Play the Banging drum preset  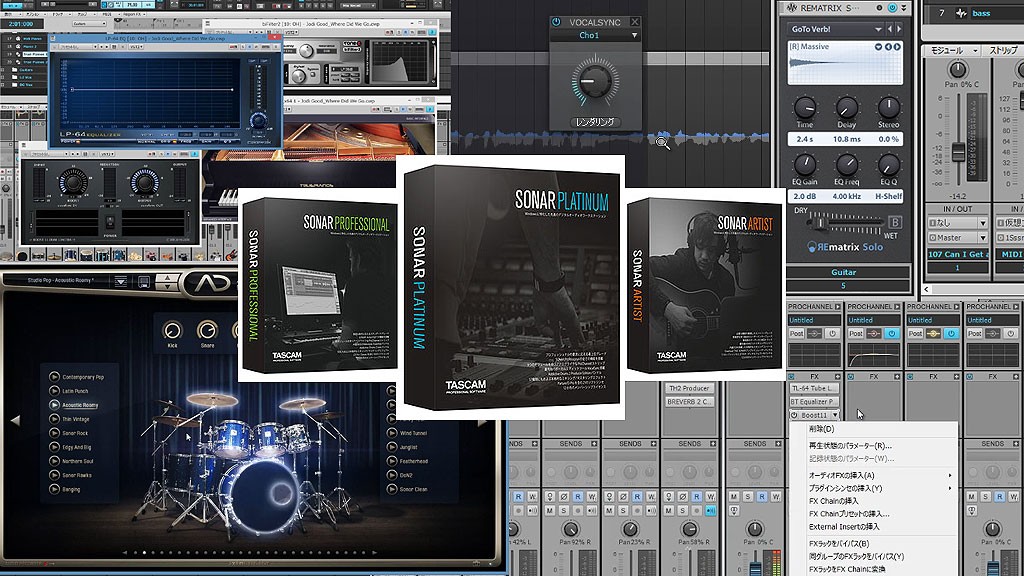coord(54,489)
